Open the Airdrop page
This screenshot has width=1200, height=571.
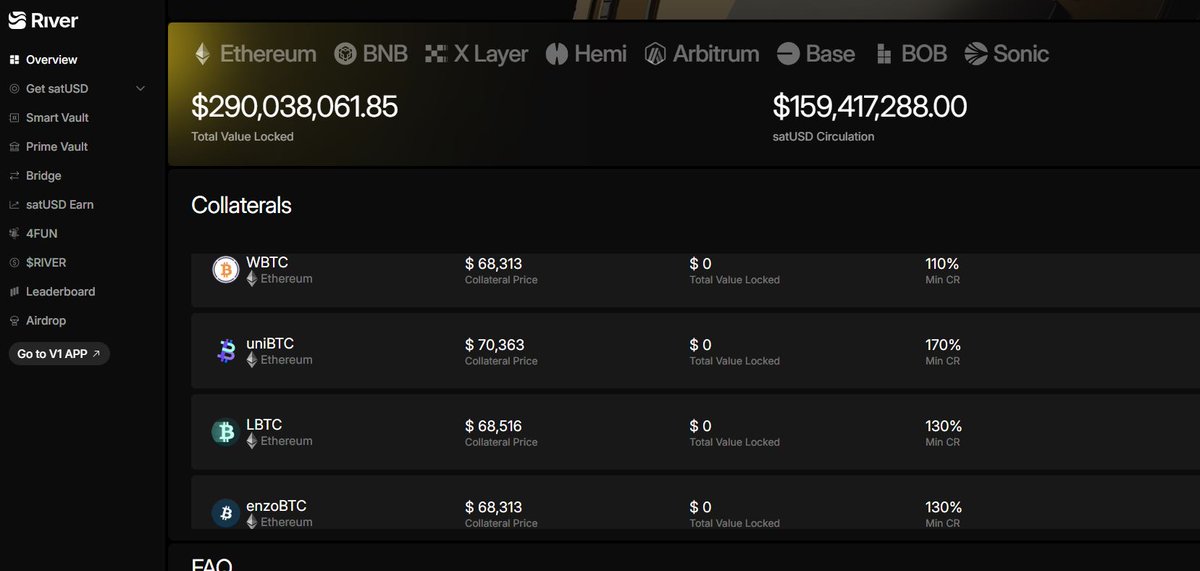point(46,321)
